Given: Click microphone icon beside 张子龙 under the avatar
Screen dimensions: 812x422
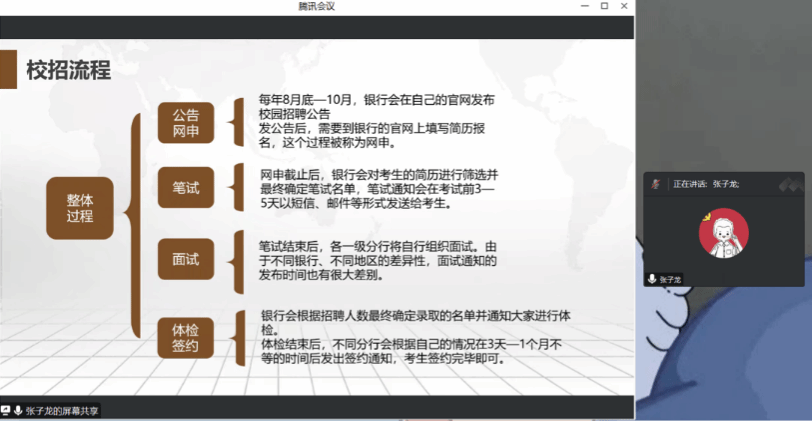Looking at the screenshot, I should [652, 279].
